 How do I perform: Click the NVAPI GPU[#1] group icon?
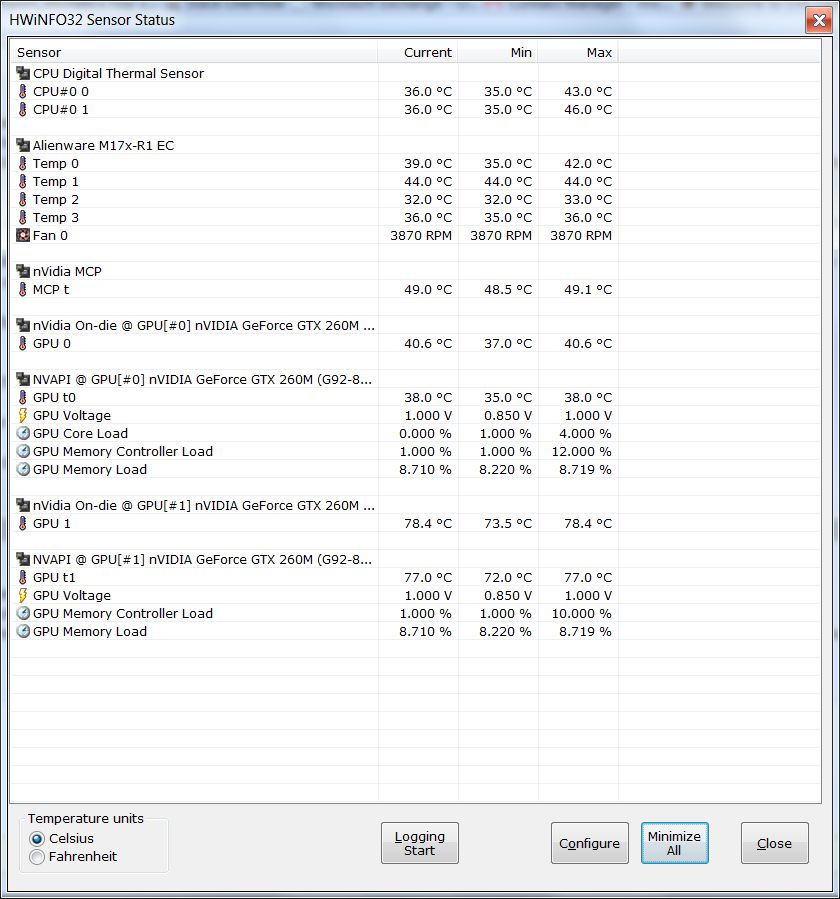[x=23, y=559]
